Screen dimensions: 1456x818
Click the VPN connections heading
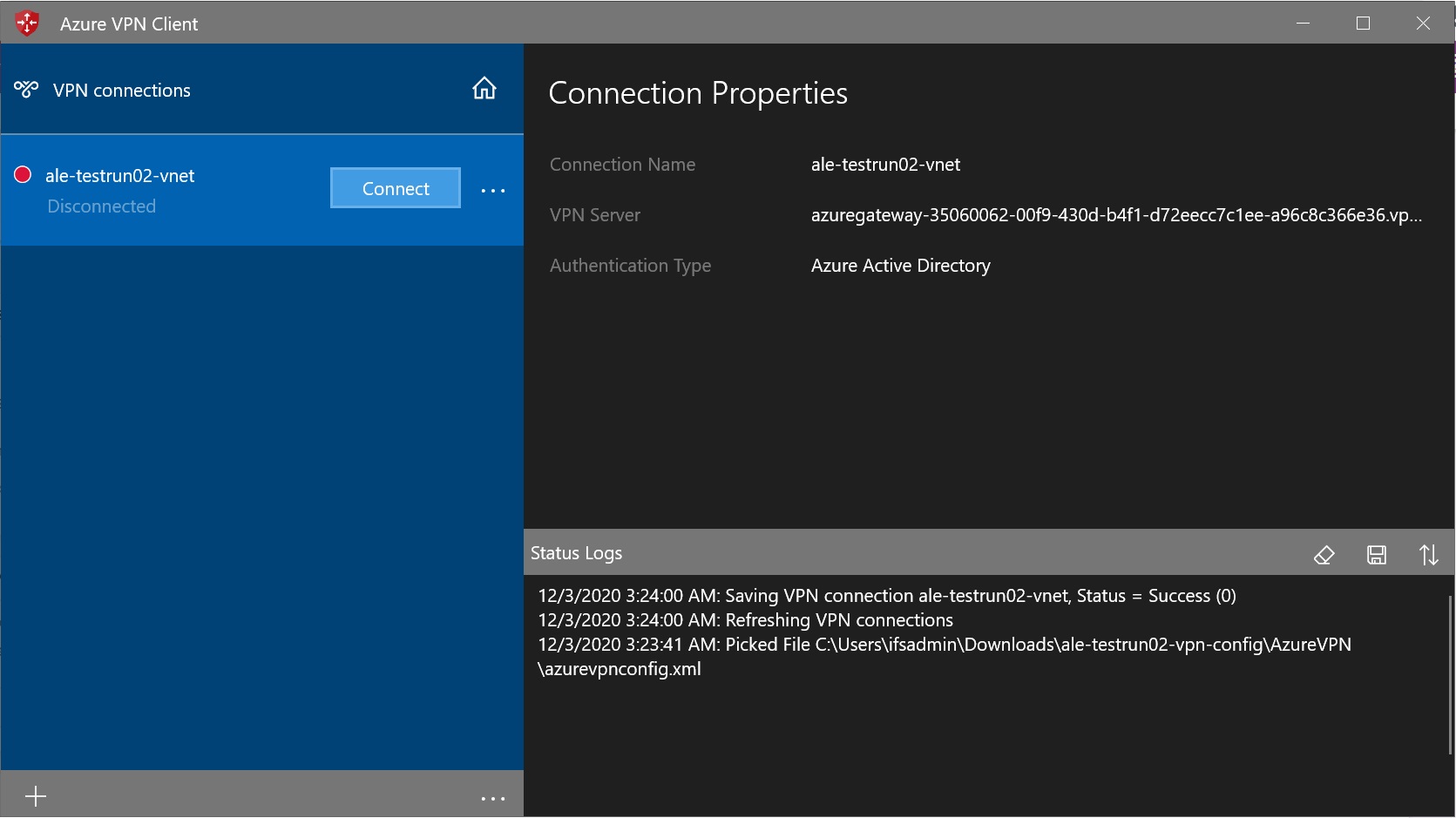coord(122,91)
